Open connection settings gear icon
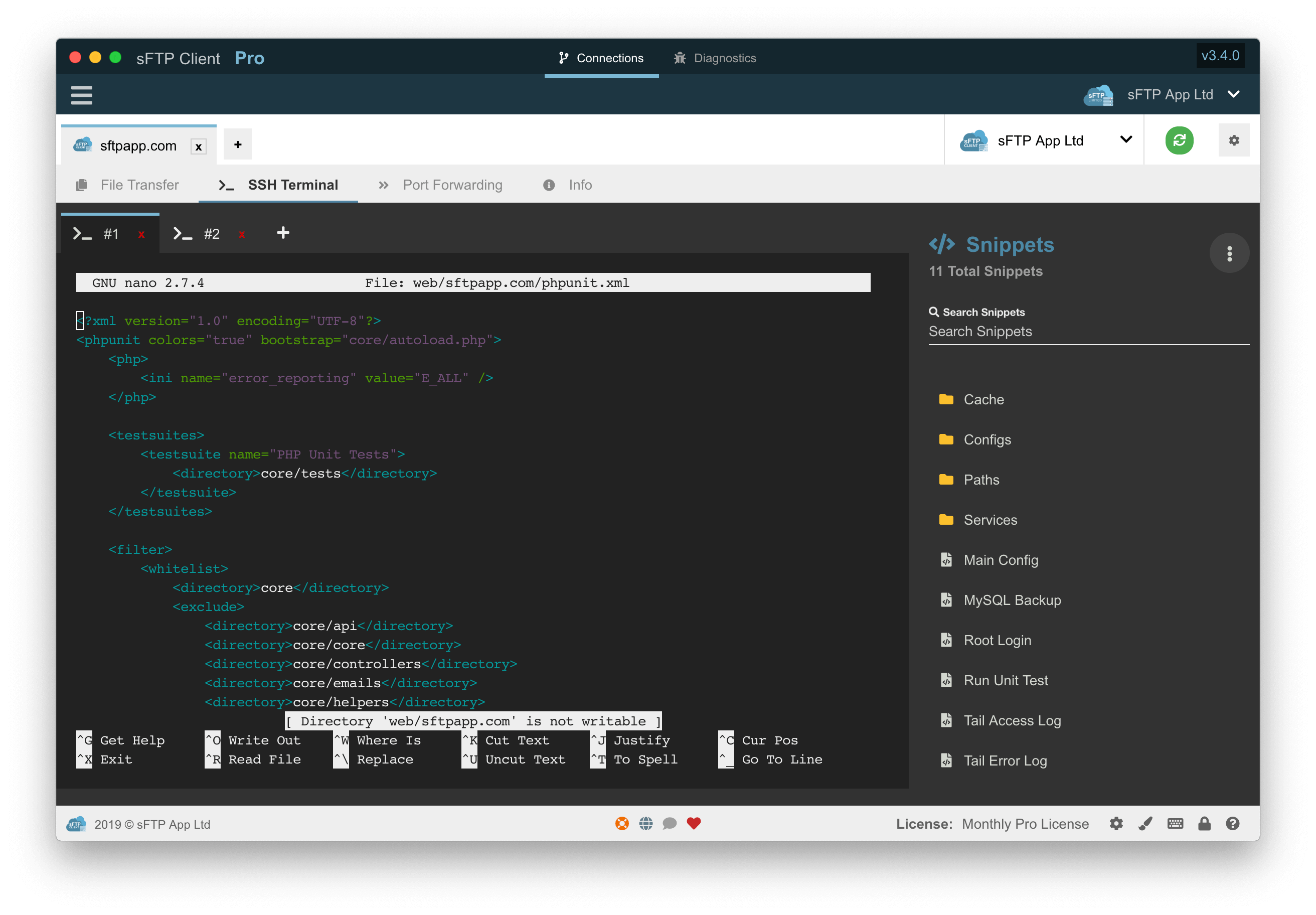The height and width of the screenshot is (915, 1316). (1233, 140)
